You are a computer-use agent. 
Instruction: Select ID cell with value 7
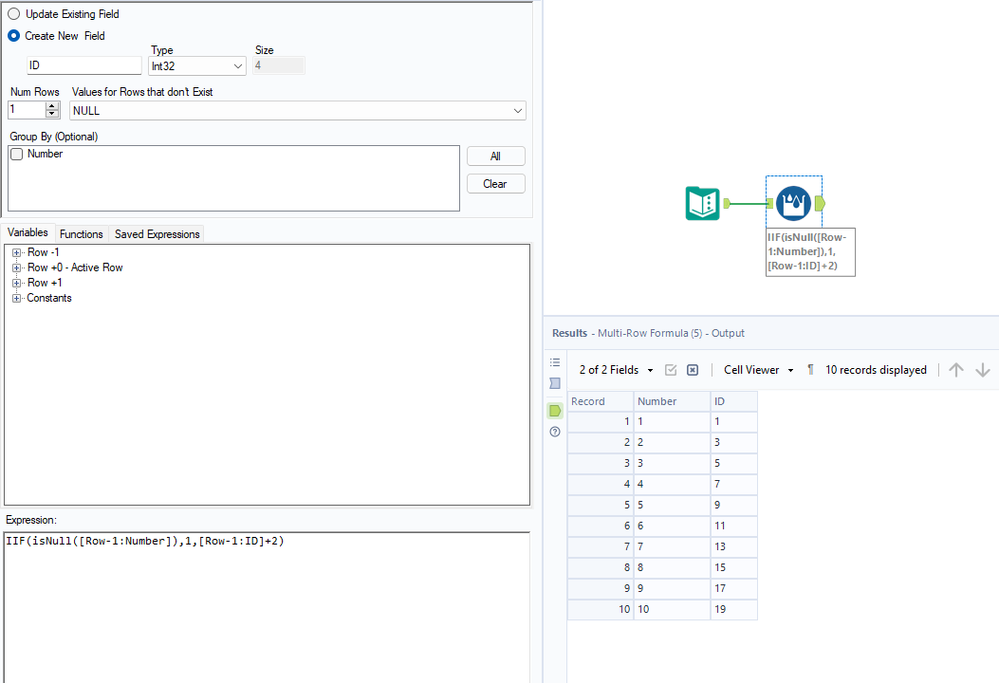click(734, 484)
